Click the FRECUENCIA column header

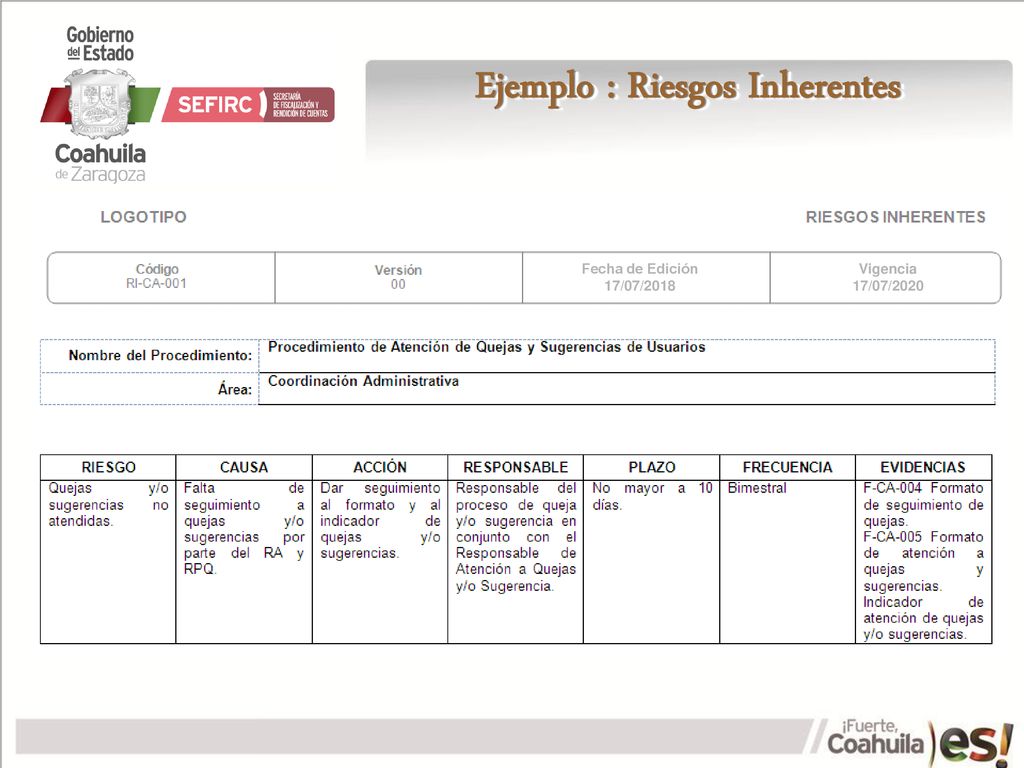787,468
